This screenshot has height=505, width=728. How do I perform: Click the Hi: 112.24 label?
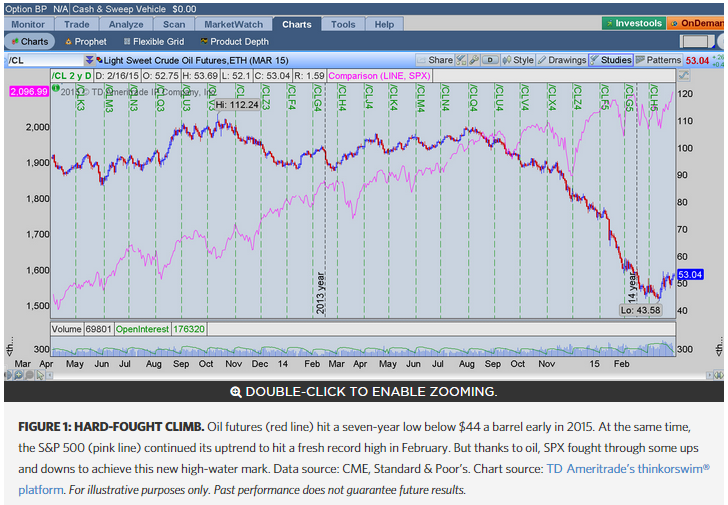237,105
